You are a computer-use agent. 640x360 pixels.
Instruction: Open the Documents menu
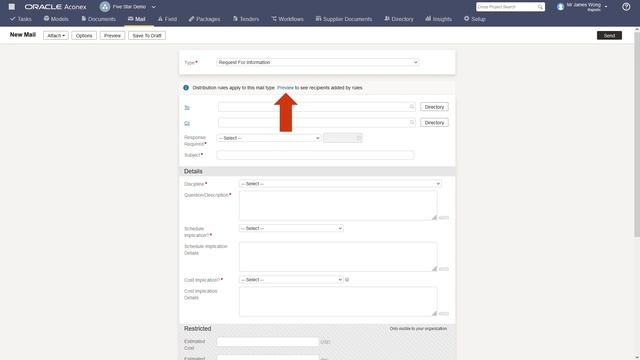tap(98, 19)
